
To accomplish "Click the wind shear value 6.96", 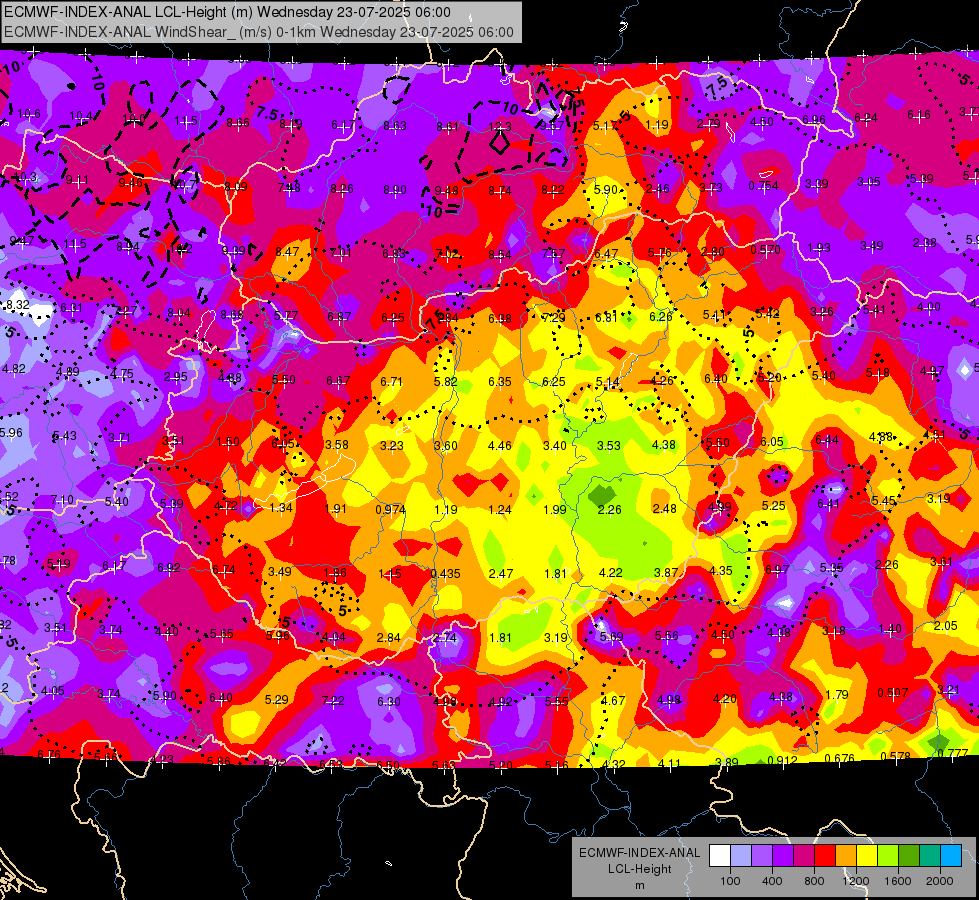I will click(814, 119).
